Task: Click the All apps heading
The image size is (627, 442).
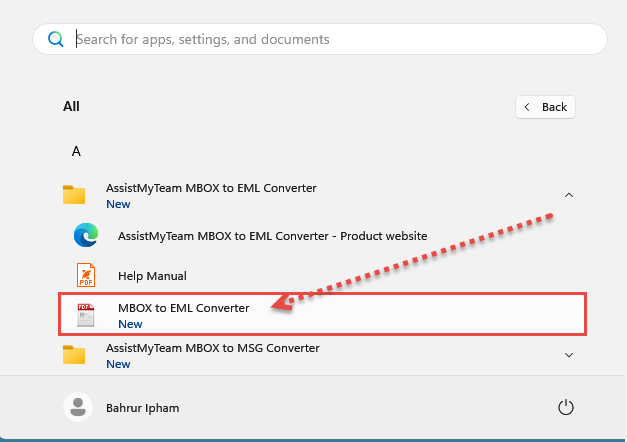Action: tap(71, 106)
